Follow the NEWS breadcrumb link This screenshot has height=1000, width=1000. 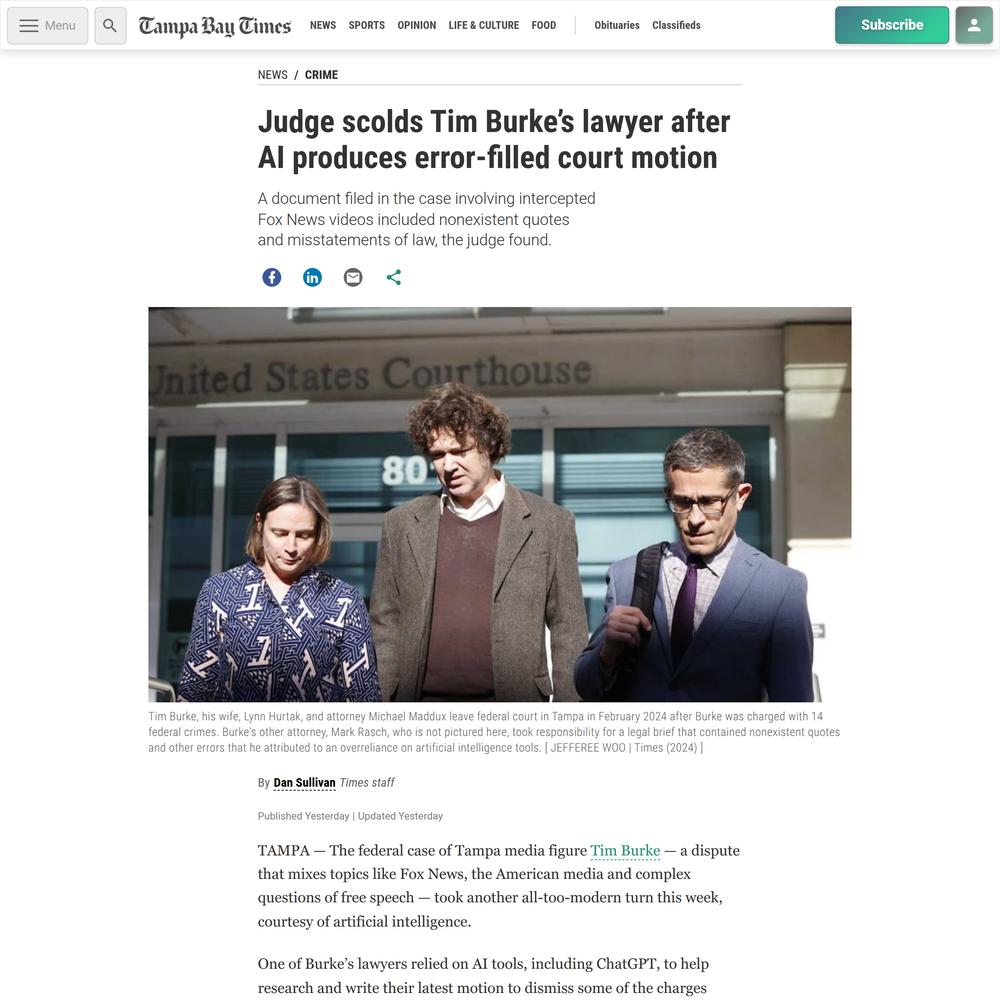(272, 75)
